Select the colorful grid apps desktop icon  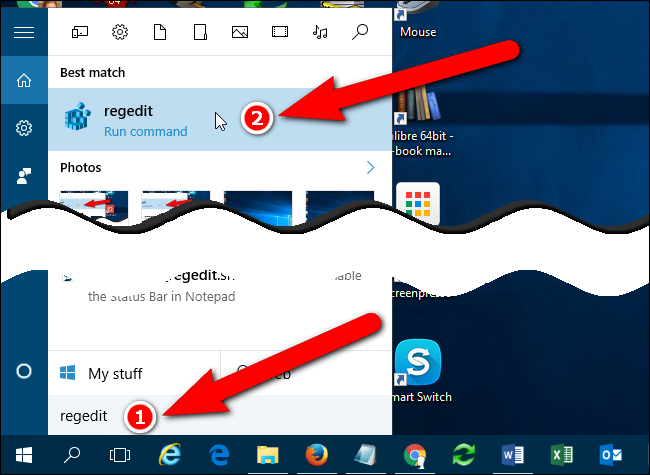[418, 203]
